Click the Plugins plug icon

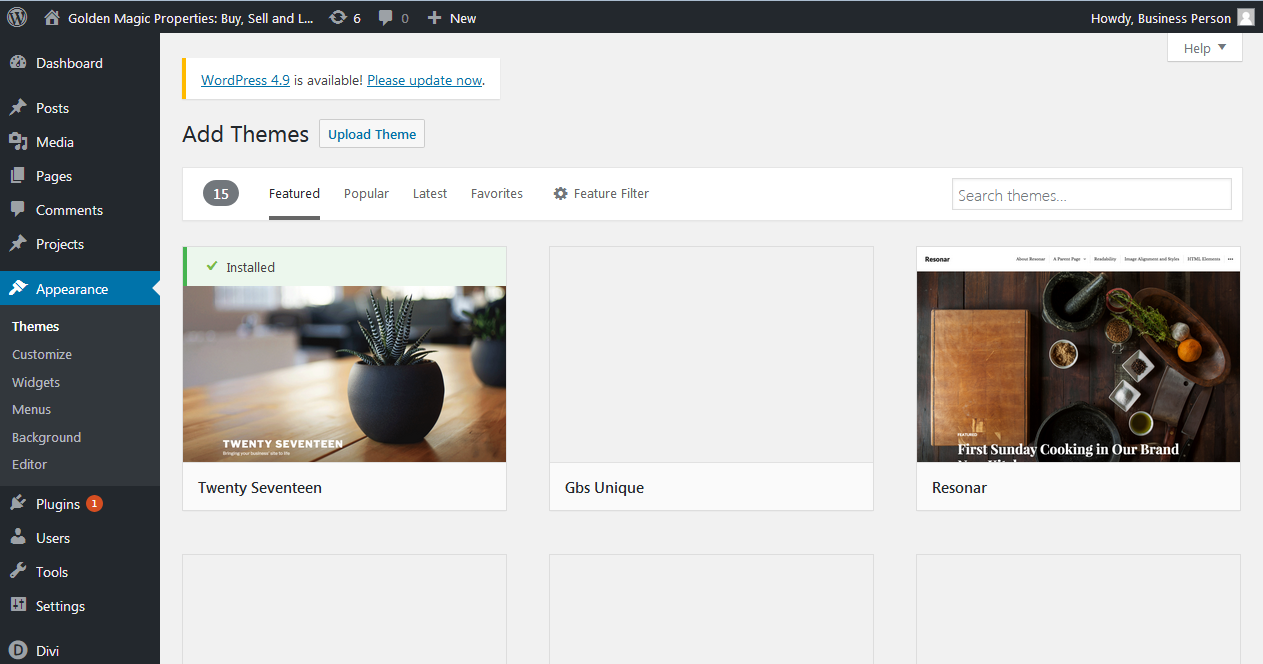pos(18,504)
